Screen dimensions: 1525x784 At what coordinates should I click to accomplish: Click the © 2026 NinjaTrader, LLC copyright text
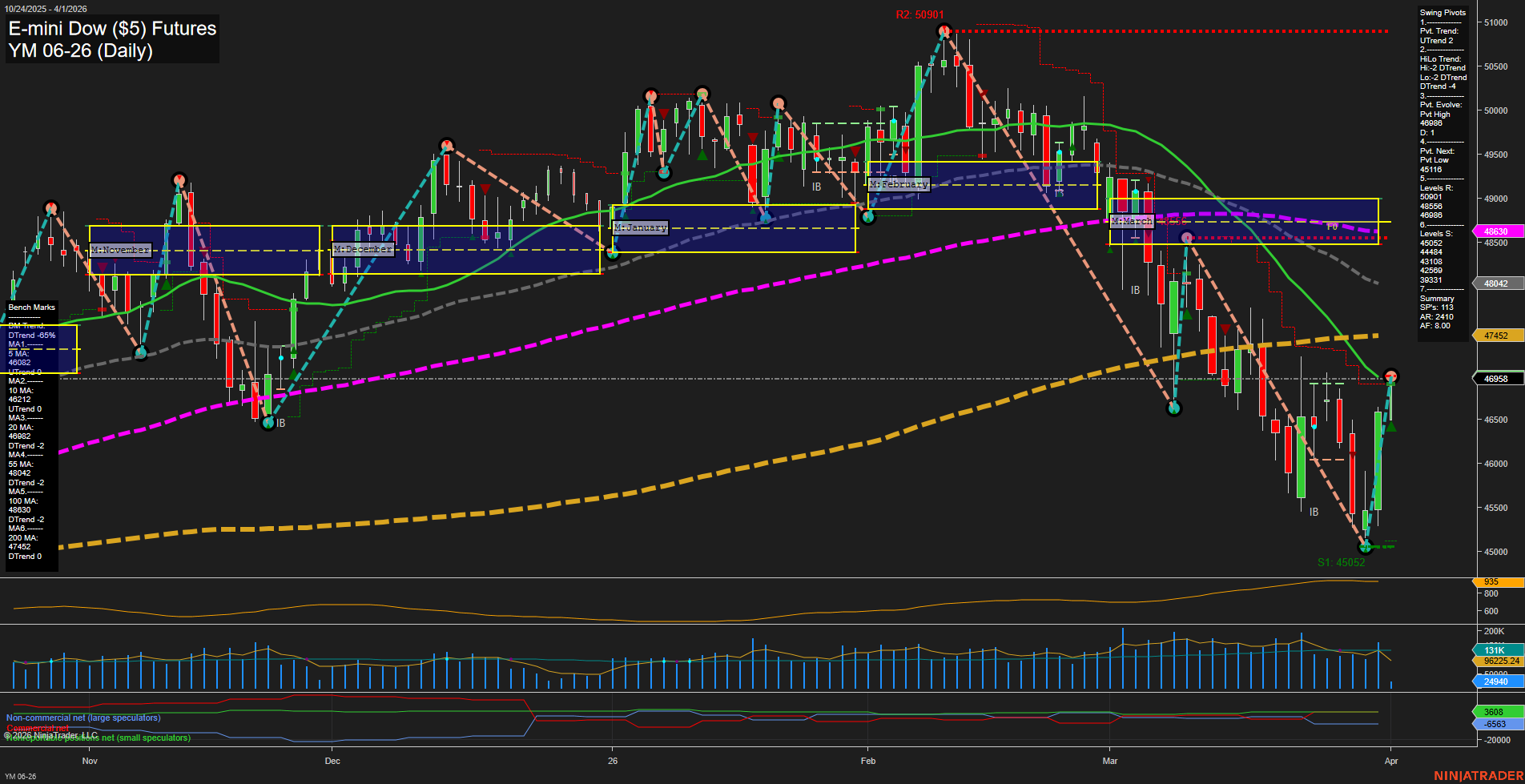(x=51, y=734)
